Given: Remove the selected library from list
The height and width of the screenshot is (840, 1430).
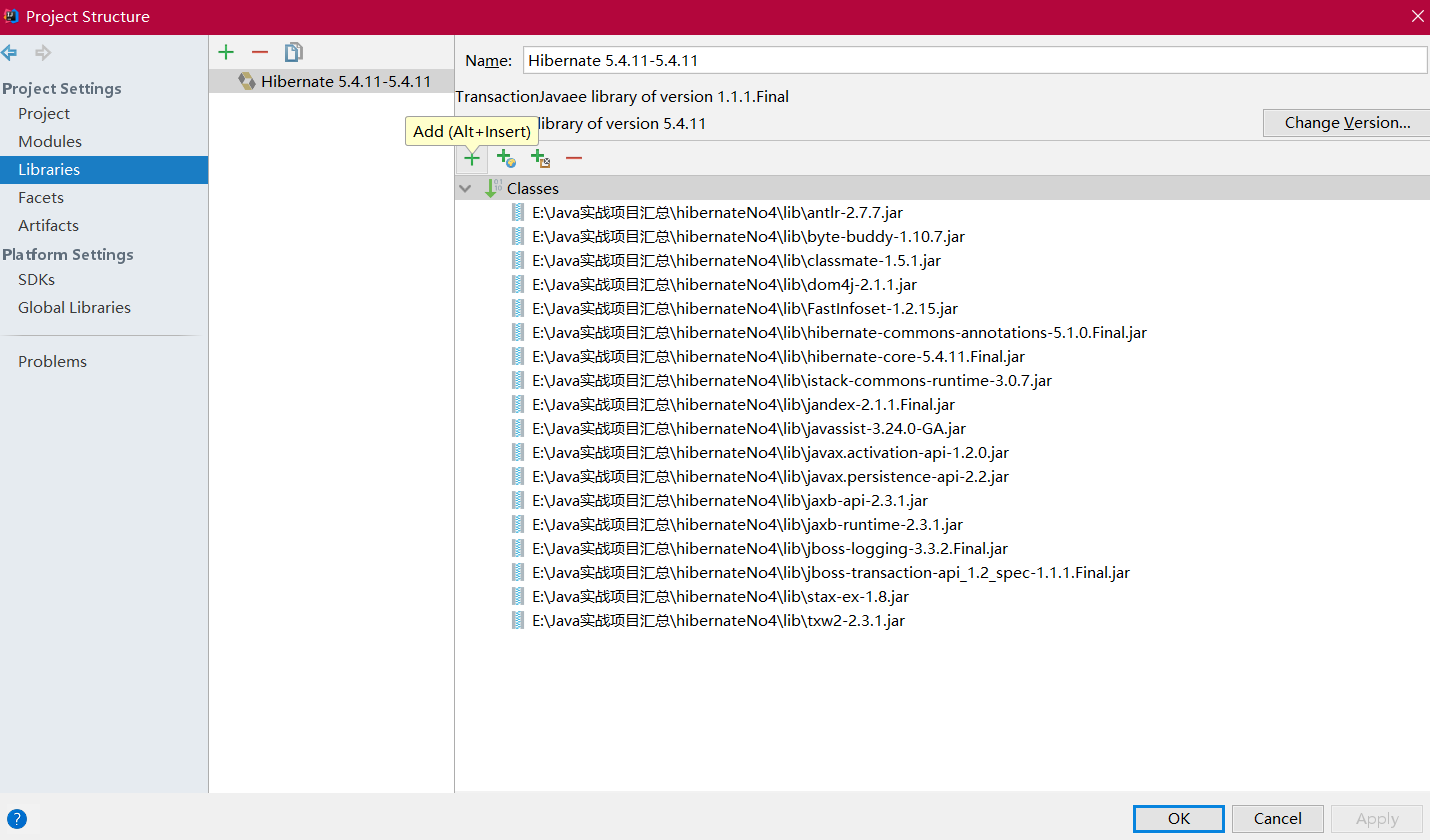Looking at the screenshot, I should tap(260, 52).
